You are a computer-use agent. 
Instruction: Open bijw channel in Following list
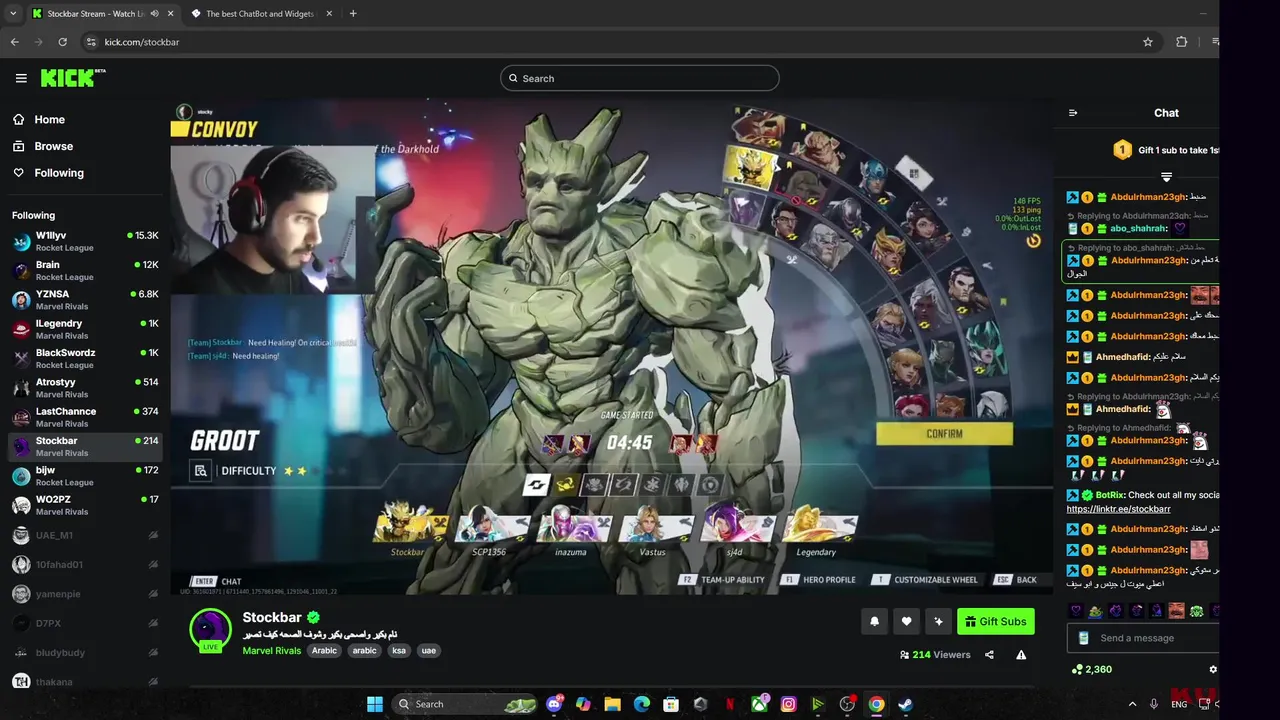click(x=85, y=476)
